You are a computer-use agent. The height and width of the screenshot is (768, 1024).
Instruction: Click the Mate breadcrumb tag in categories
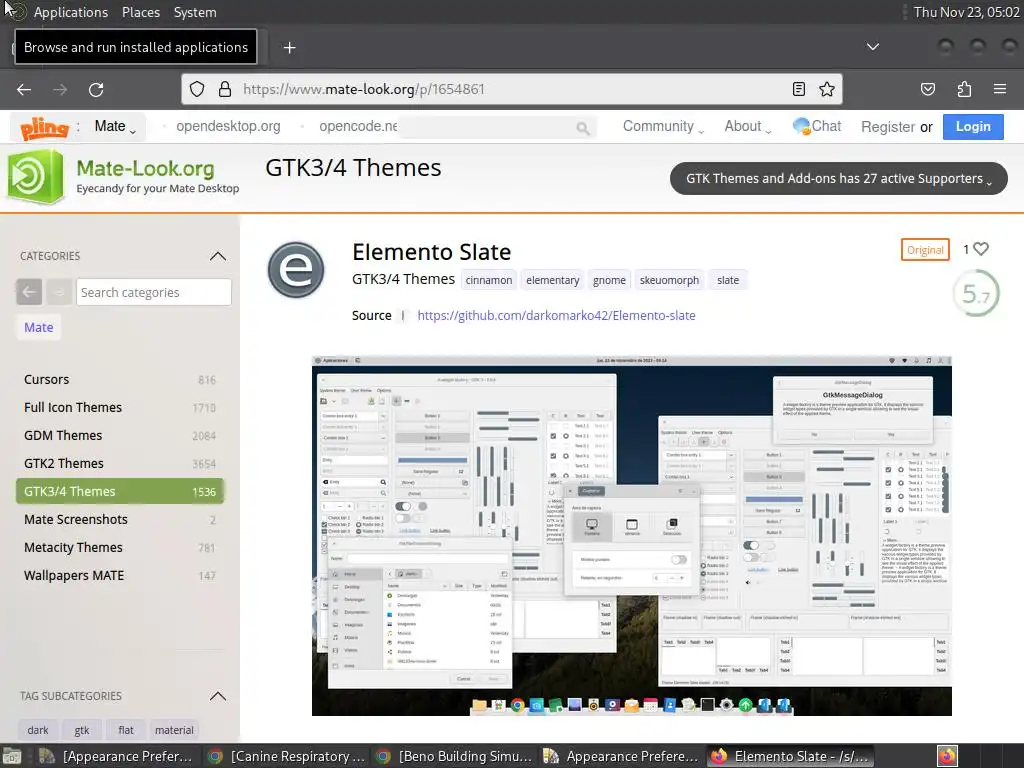tap(39, 327)
